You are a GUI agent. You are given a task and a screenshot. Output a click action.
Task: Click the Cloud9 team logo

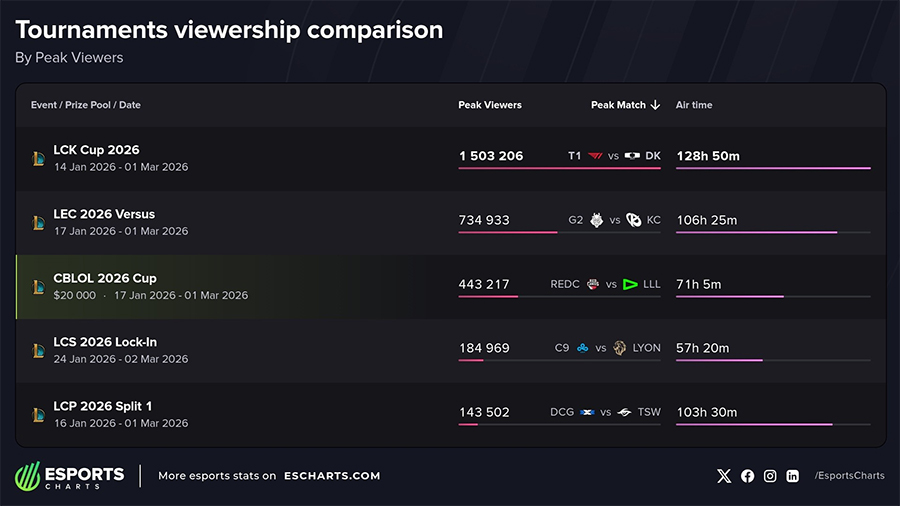click(x=583, y=348)
